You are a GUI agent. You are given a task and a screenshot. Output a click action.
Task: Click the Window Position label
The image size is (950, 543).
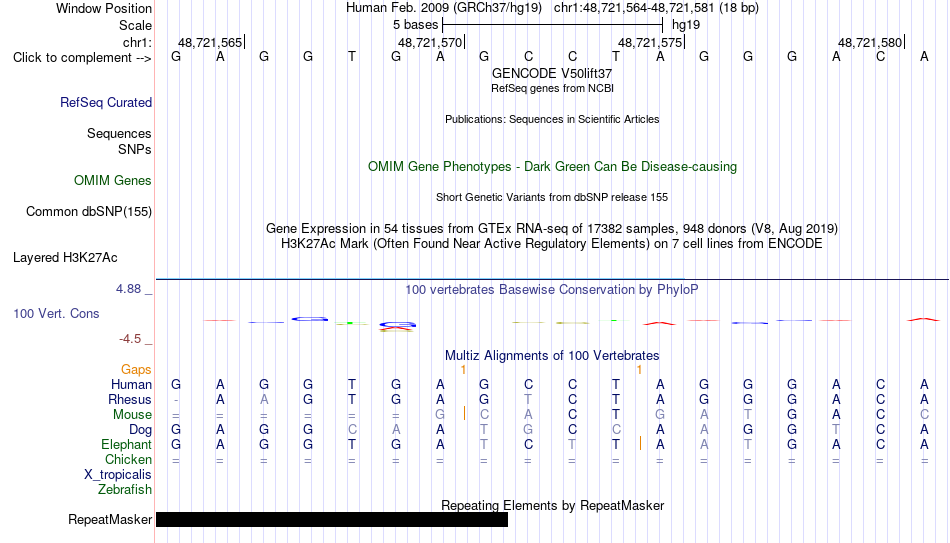click(104, 8)
